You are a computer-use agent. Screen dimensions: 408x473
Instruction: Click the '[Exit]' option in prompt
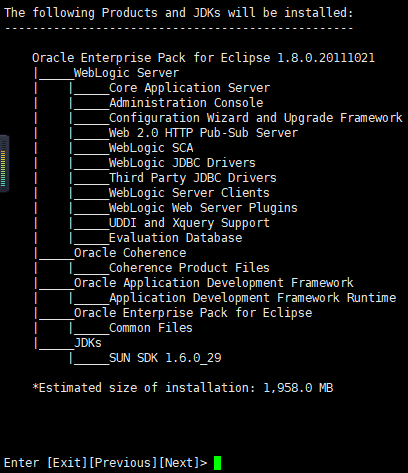67,463
